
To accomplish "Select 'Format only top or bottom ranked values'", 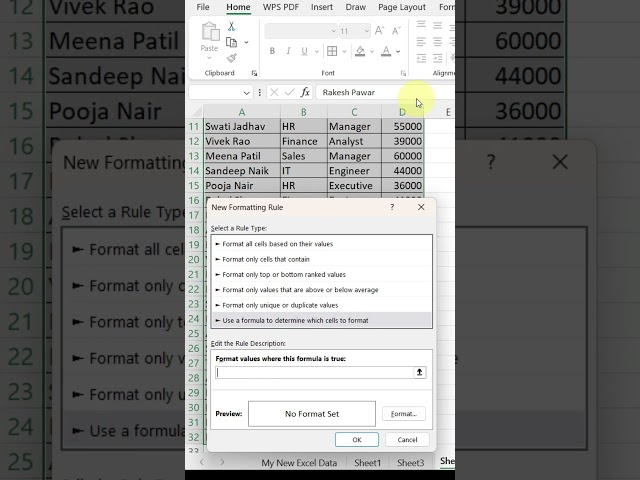I will click(x=322, y=275).
